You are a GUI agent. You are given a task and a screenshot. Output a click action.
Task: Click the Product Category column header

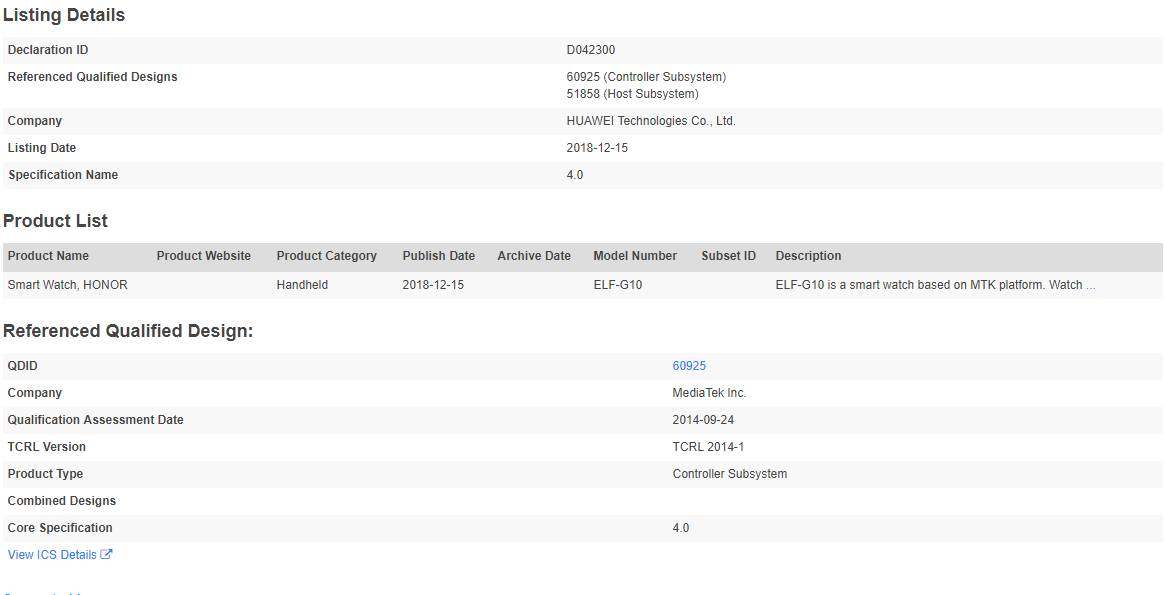click(x=326, y=256)
